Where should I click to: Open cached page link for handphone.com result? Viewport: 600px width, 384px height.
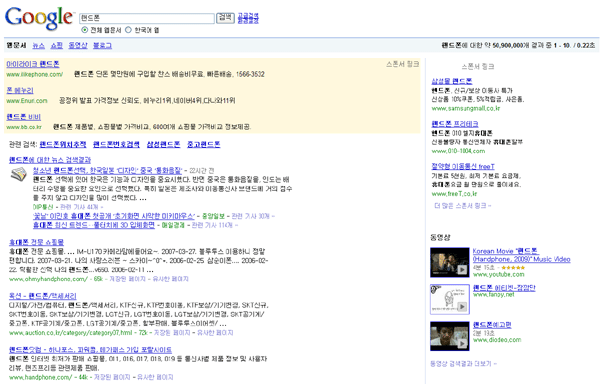(112, 377)
